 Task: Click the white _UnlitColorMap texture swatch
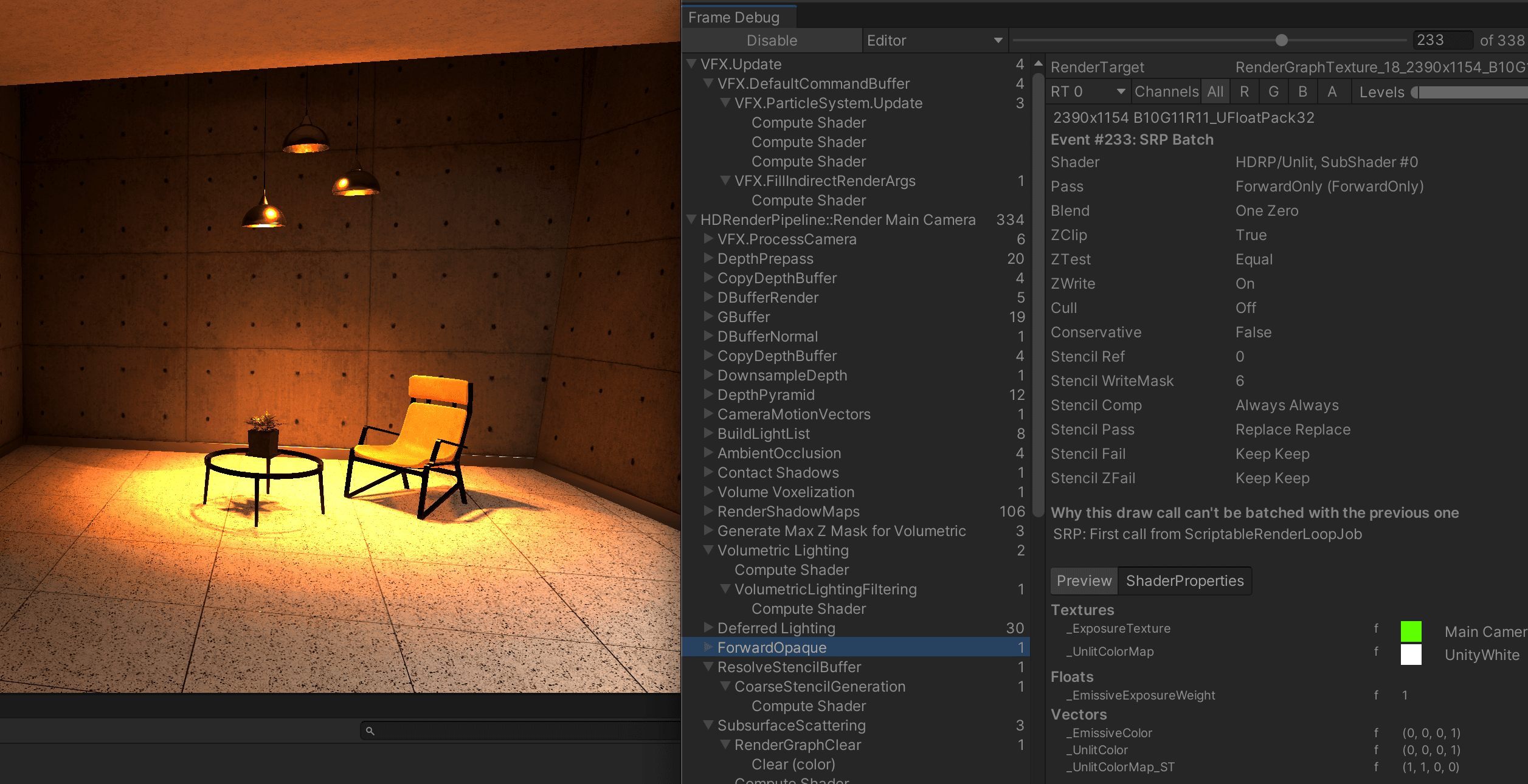point(1411,655)
